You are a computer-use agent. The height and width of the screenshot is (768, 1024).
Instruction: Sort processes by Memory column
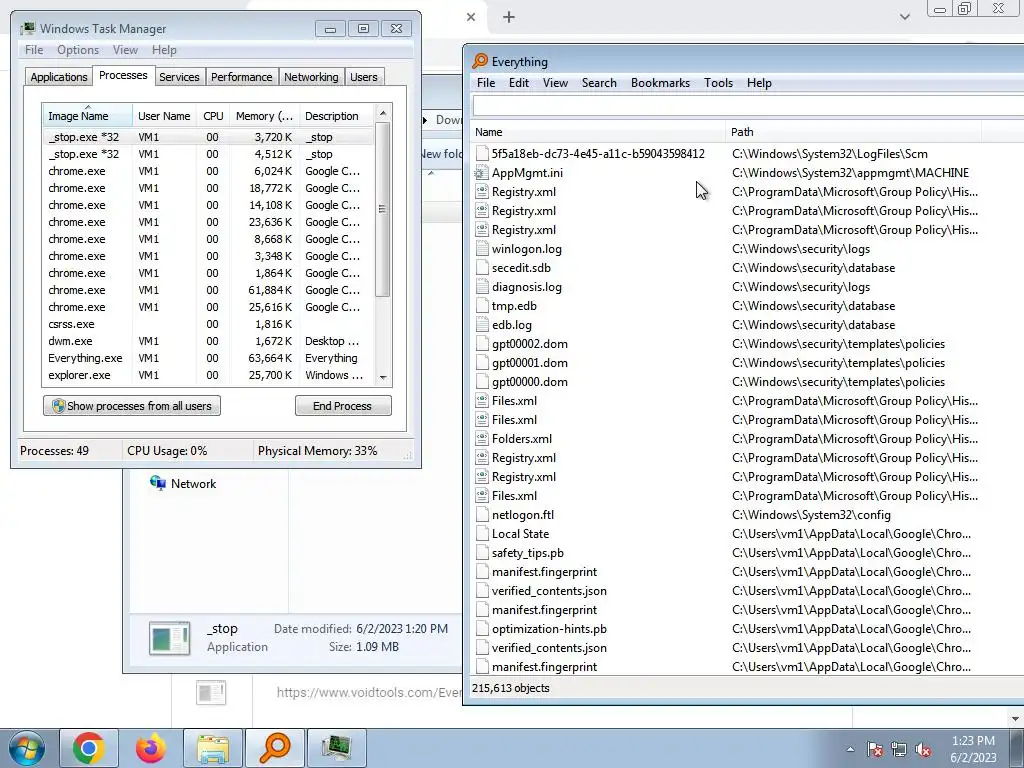264,116
